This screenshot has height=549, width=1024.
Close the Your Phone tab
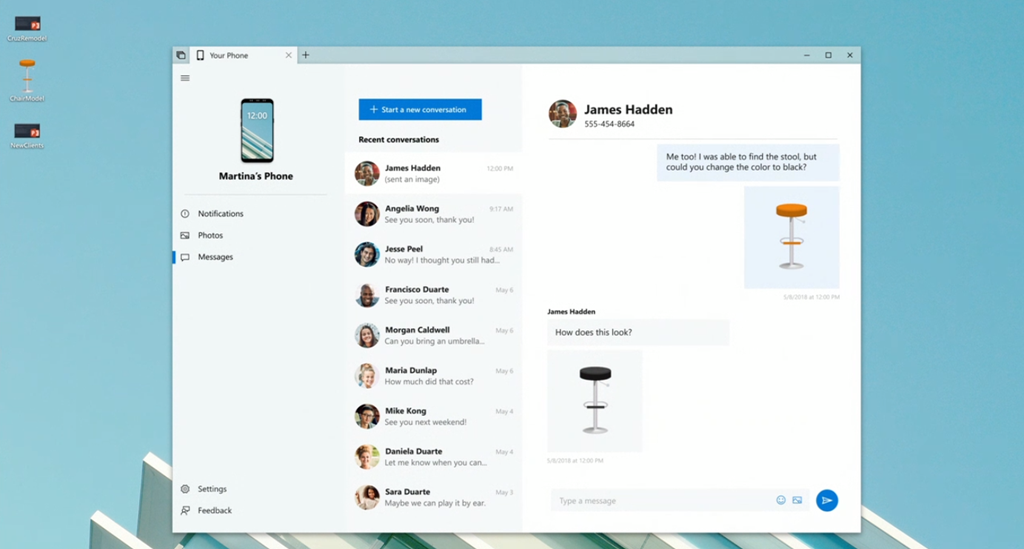coord(288,55)
